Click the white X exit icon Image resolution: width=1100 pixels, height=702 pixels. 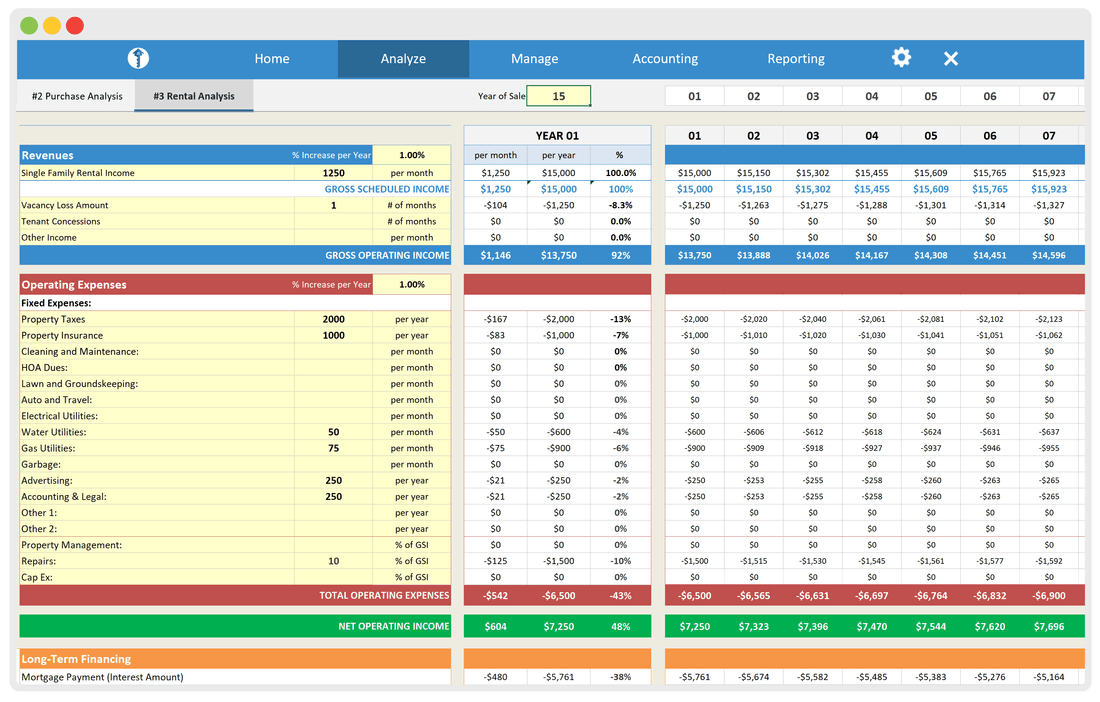tap(950, 58)
